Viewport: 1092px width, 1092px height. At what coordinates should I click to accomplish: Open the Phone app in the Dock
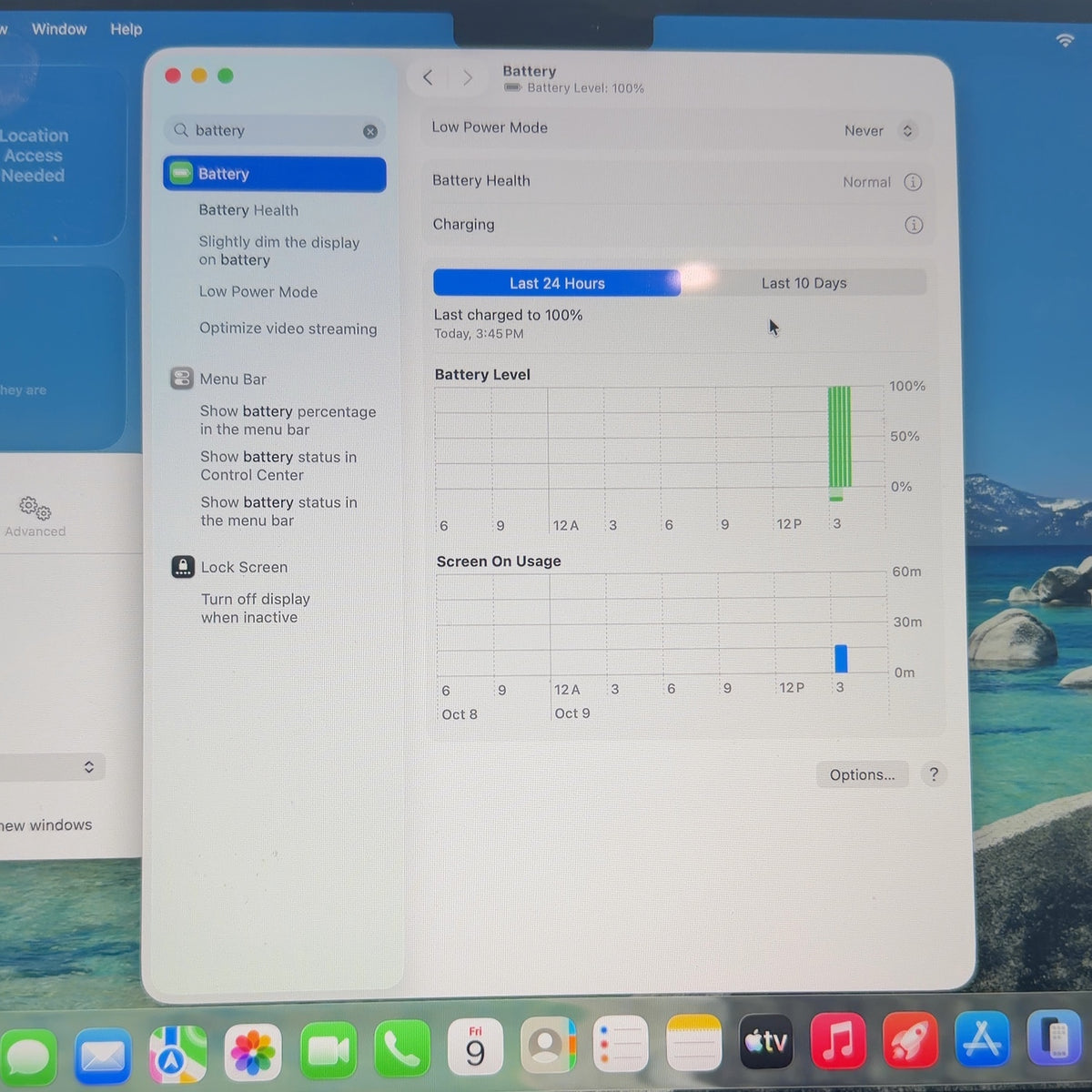click(401, 1049)
